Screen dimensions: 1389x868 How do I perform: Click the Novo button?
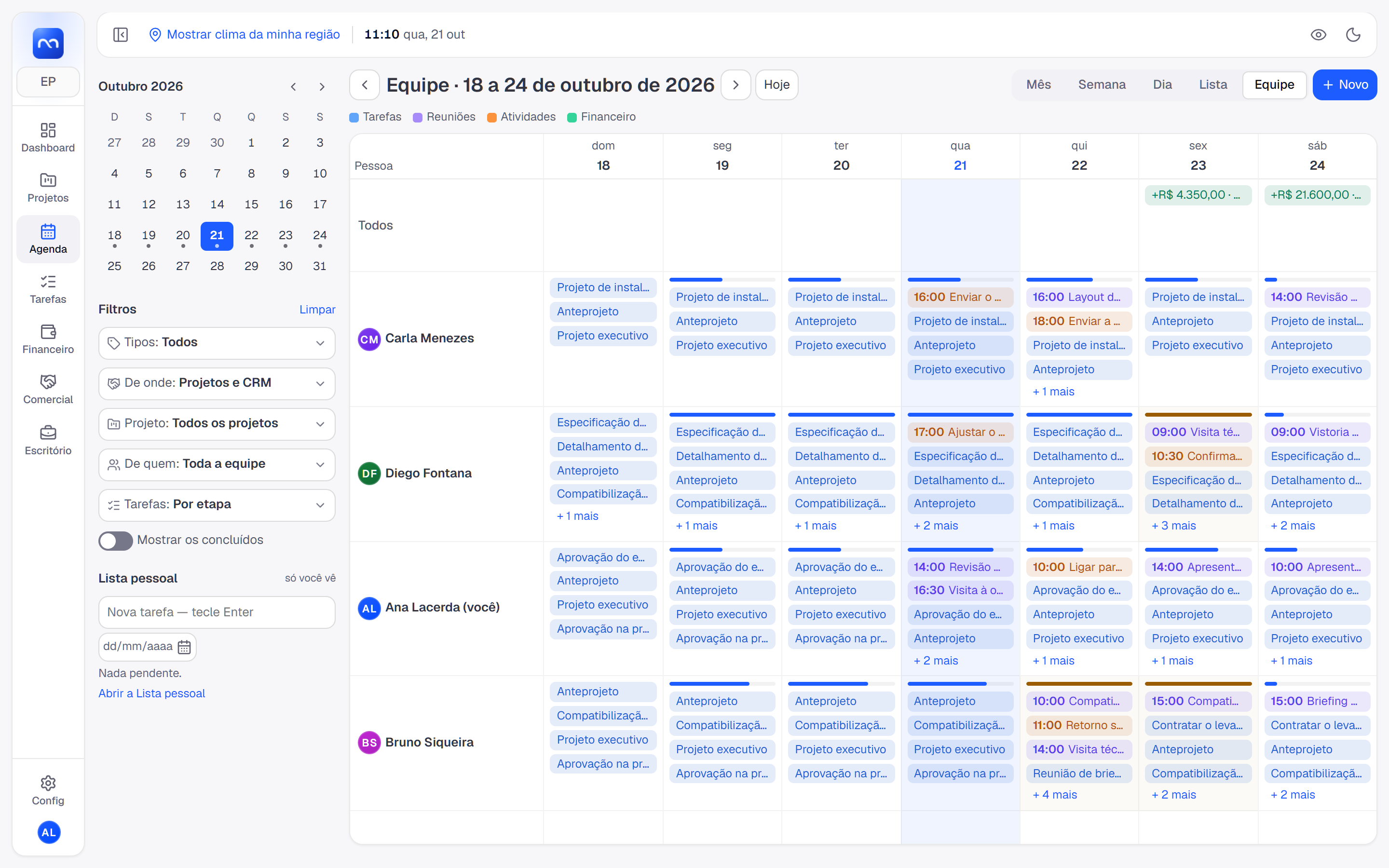[1344, 85]
